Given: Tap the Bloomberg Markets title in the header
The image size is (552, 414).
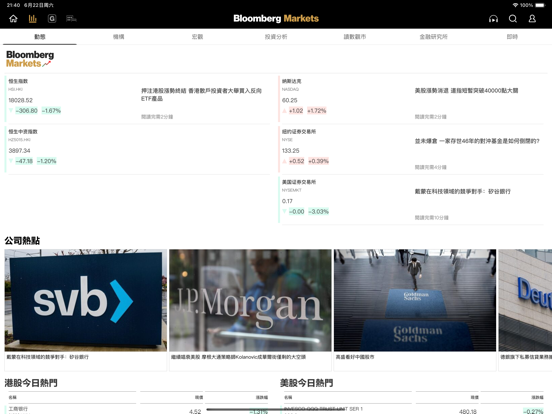Looking at the screenshot, I should 276,19.
